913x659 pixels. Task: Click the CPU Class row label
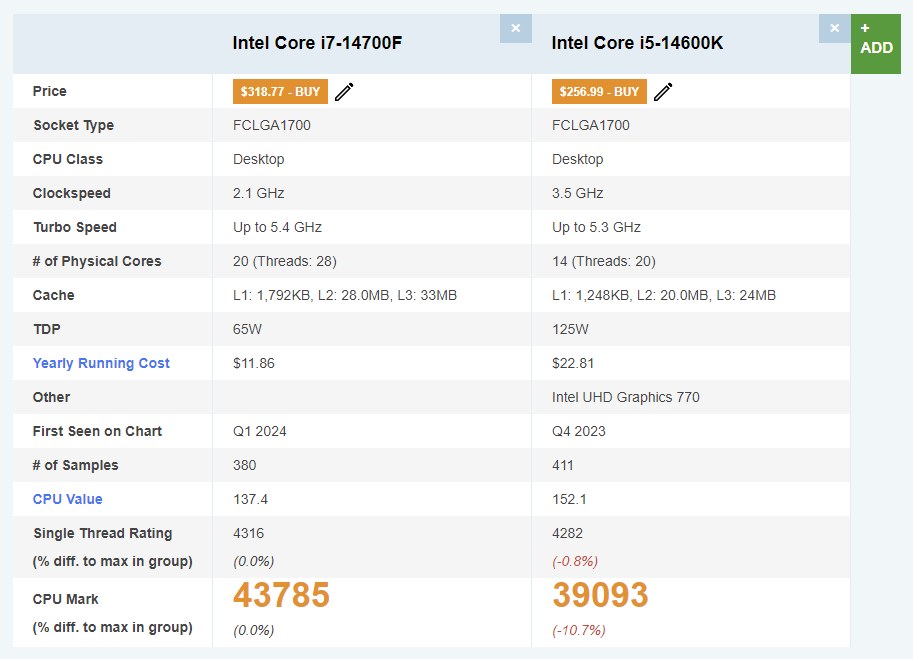[x=68, y=159]
